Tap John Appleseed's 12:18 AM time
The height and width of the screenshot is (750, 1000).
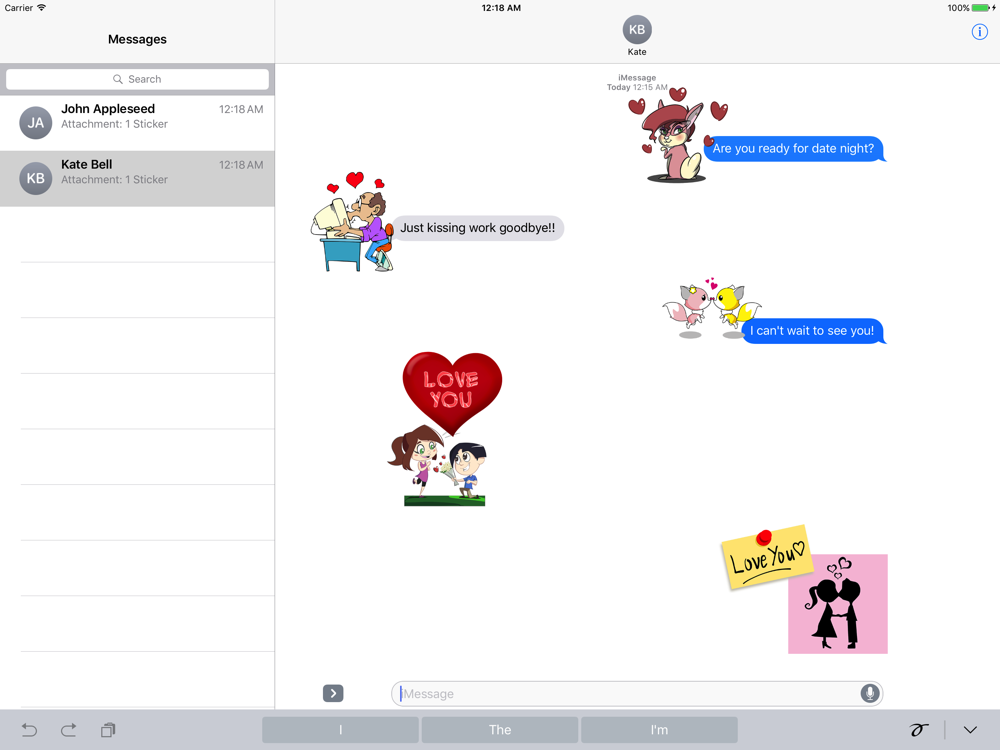tap(241, 109)
